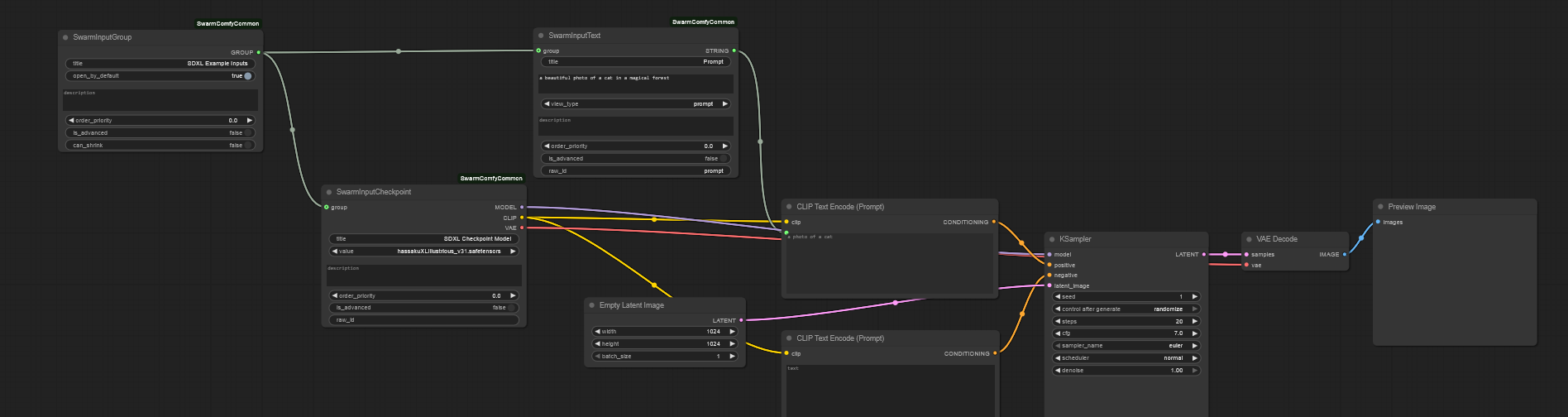Screen dimensions: 1568x417
Task: Collapse the CLIP Text Encode node containing 'a photo of a cat'
Action: (789, 207)
